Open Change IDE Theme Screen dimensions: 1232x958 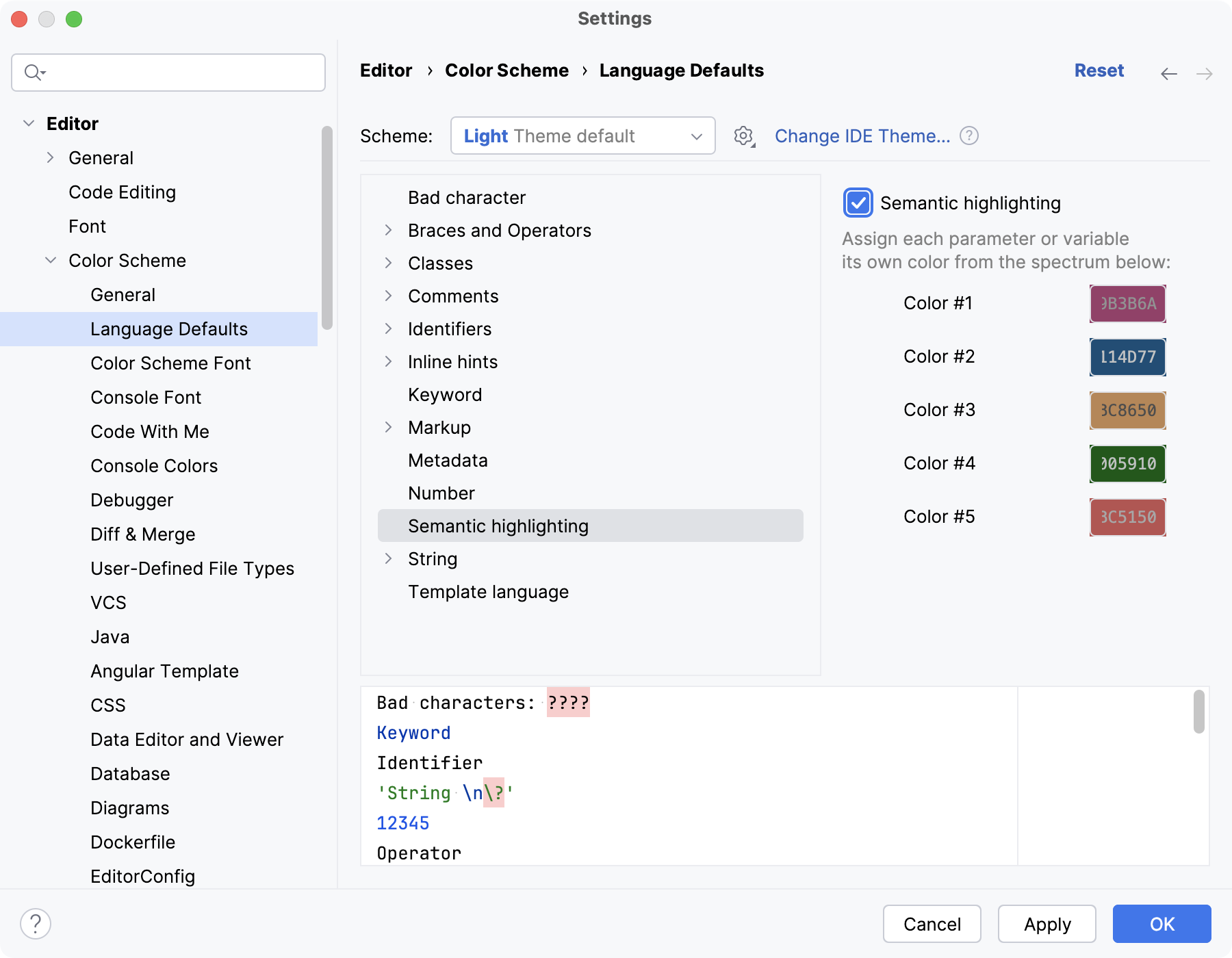862,135
